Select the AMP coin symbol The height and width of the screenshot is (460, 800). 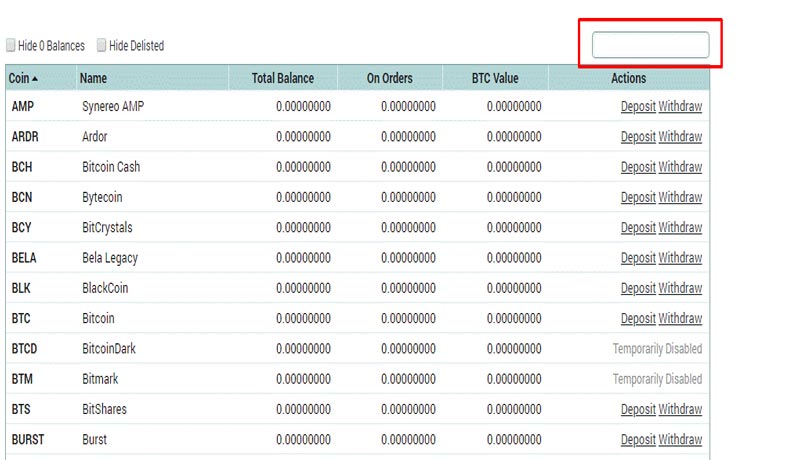[x=23, y=106]
